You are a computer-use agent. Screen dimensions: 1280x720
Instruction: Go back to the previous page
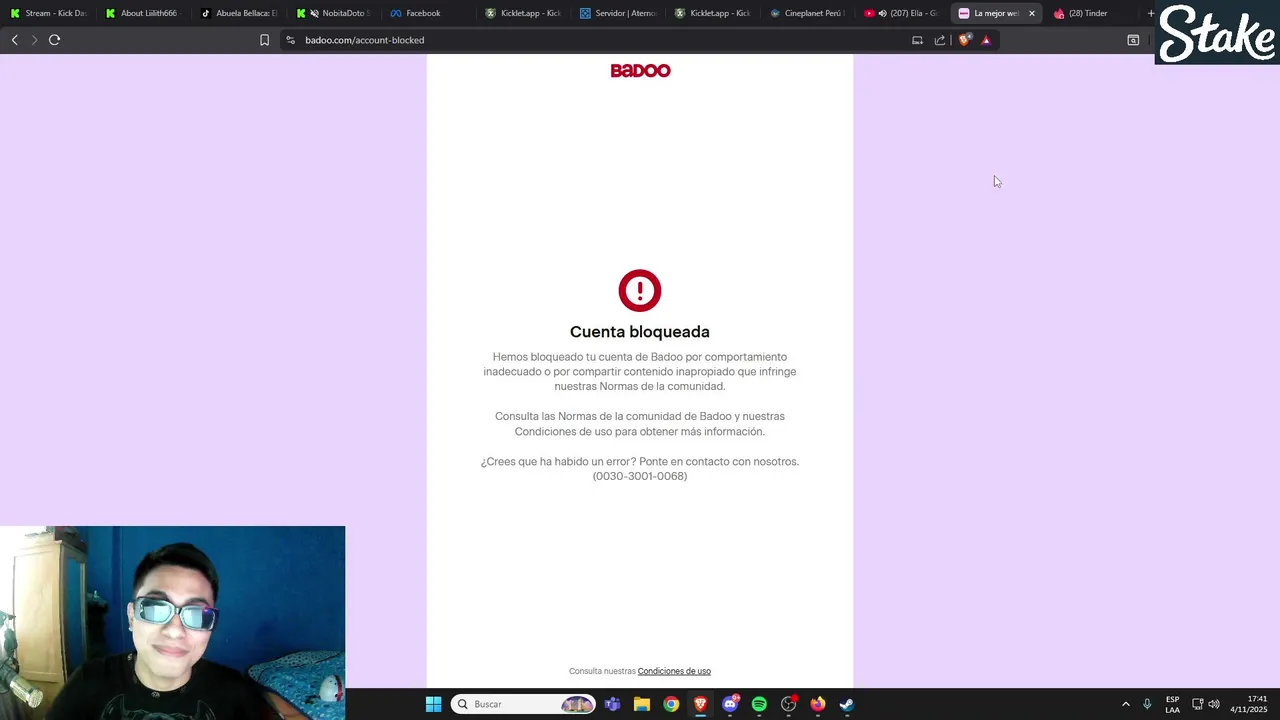[14, 40]
